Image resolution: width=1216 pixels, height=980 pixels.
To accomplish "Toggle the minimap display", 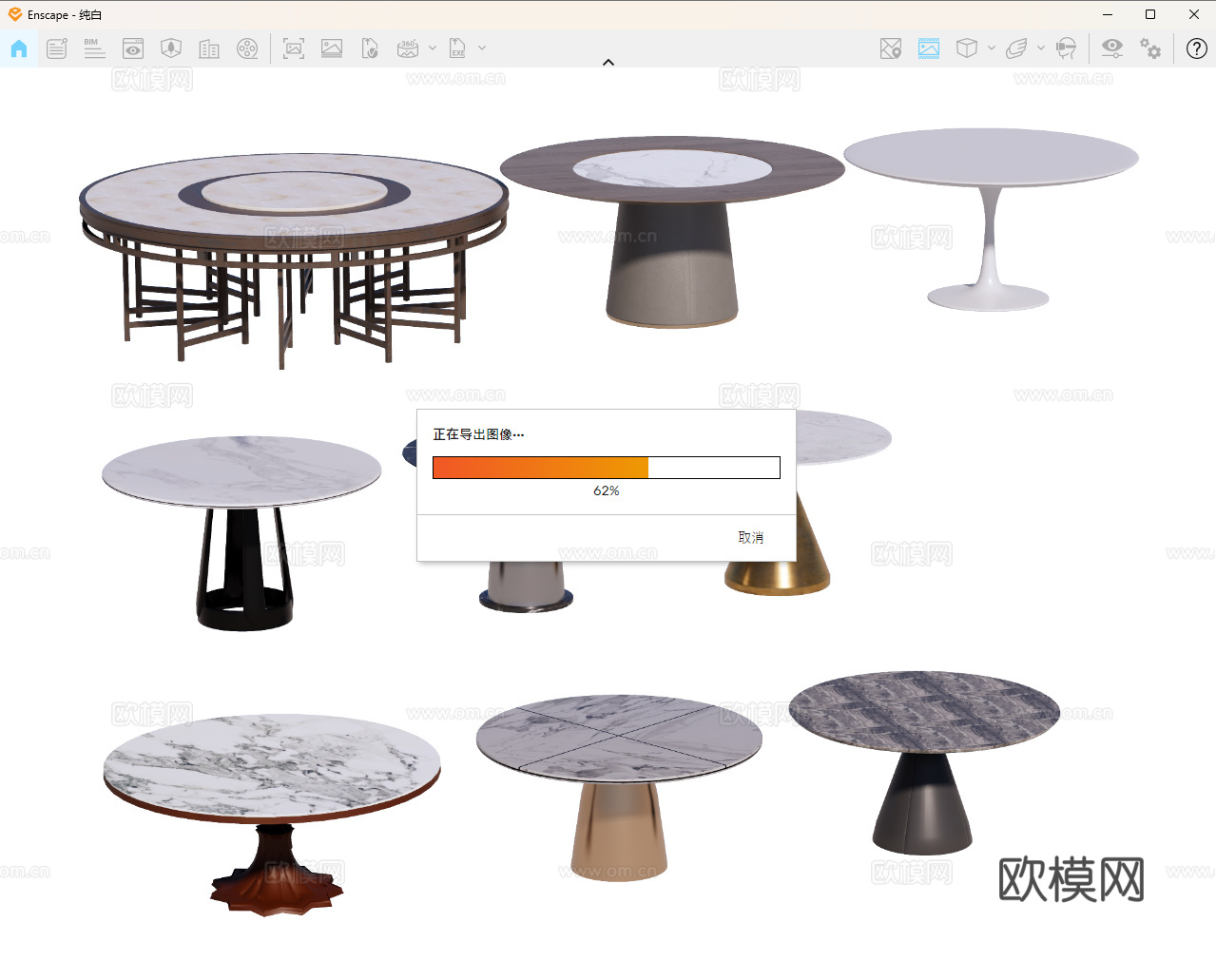I will coord(891,48).
